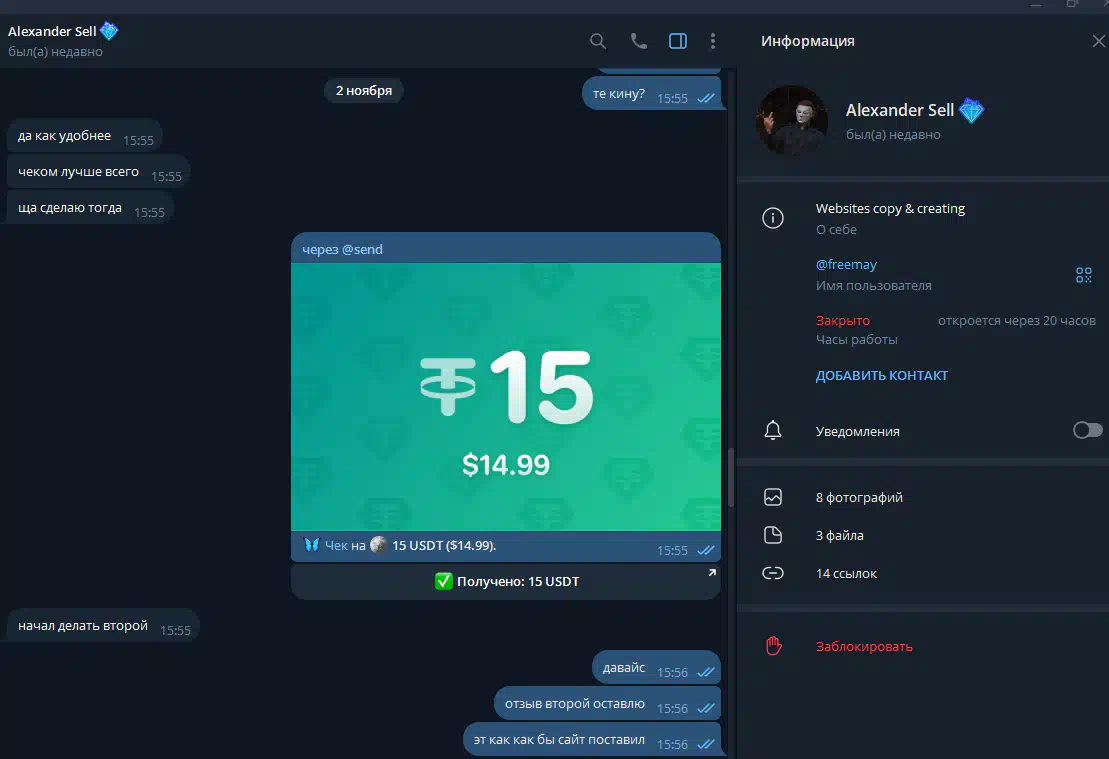
Task: Close the Информация panel
Action: click(x=1098, y=41)
